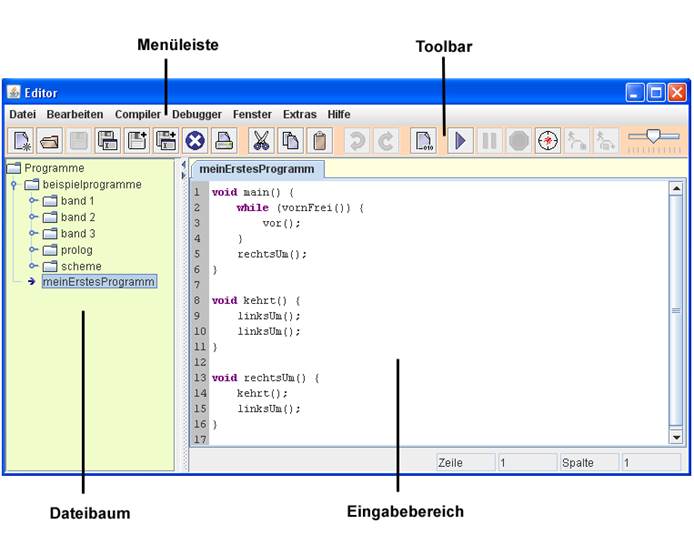Toggle the debugger with the target icon

coord(546,141)
